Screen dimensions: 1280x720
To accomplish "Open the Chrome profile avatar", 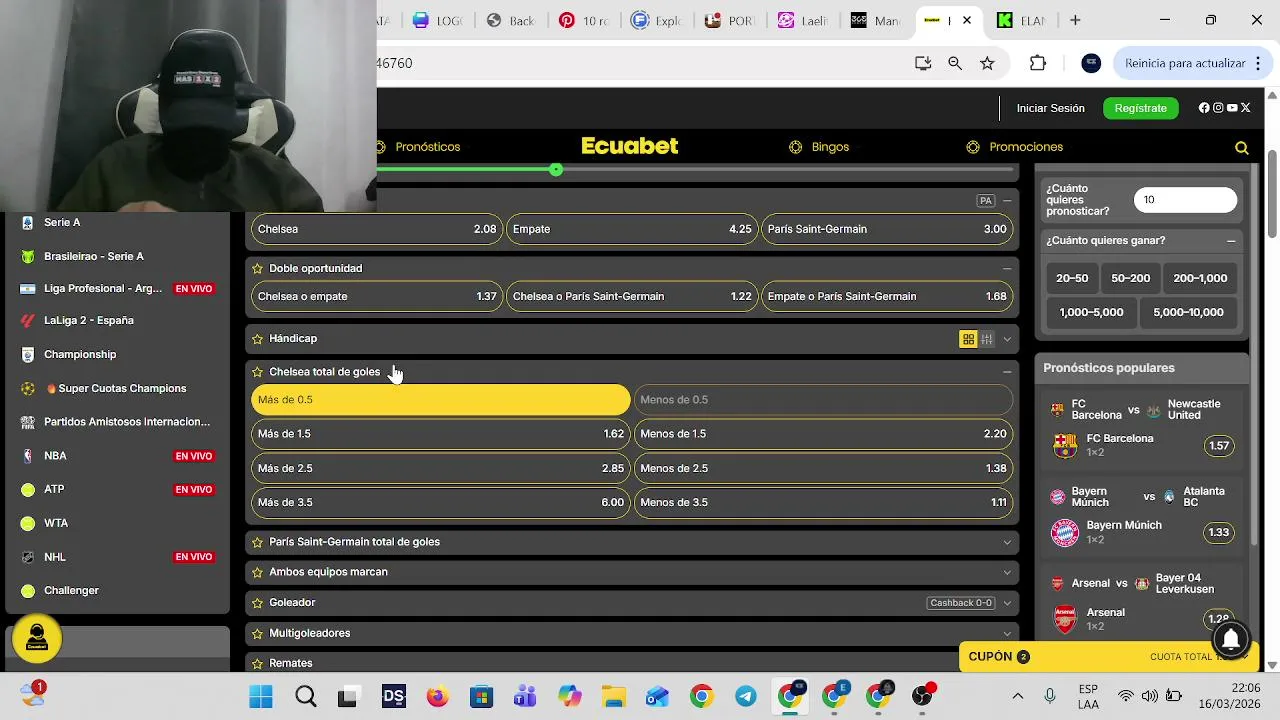I will pyautogui.click(x=1091, y=63).
